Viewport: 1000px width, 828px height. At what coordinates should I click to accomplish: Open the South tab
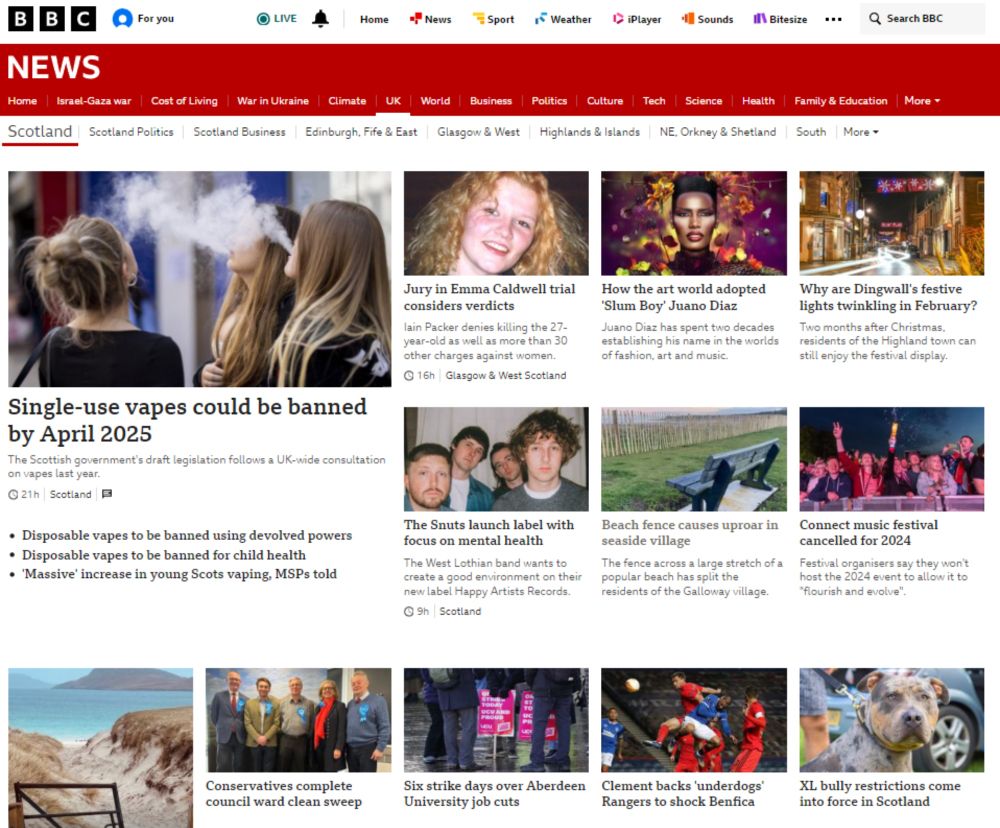(811, 132)
